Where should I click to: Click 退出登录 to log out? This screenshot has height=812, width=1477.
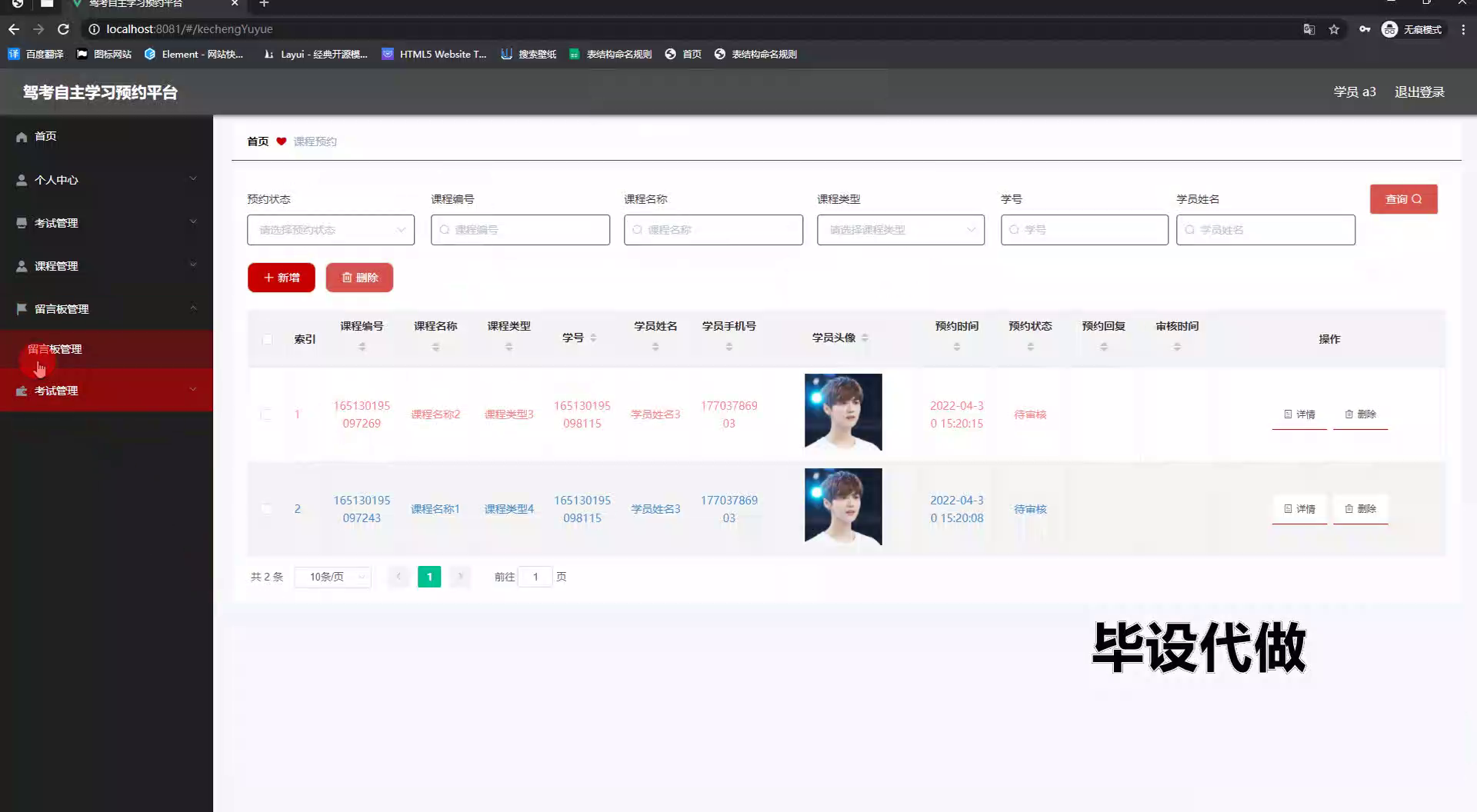coord(1419,92)
